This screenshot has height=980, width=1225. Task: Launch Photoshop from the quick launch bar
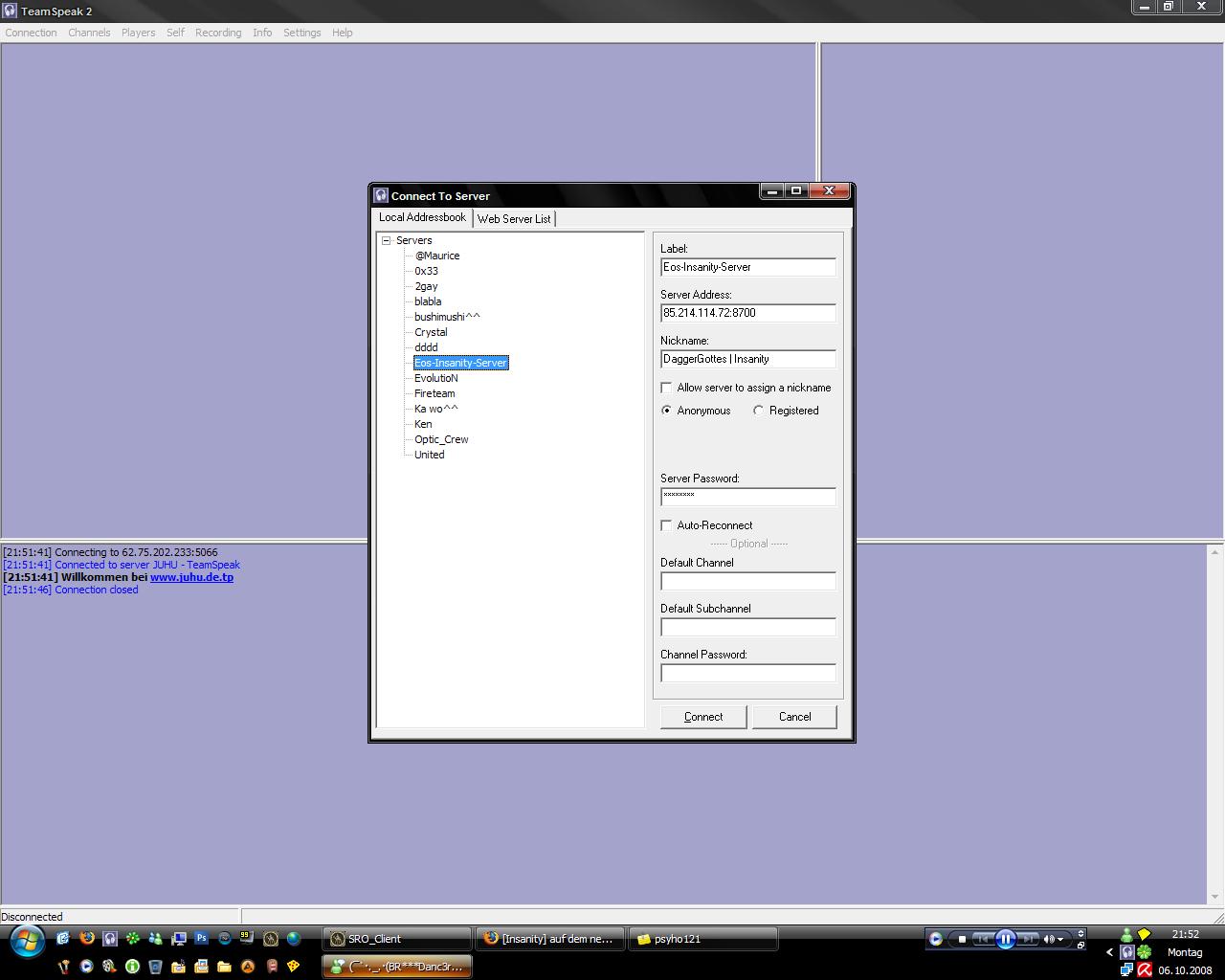(x=201, y=939)
